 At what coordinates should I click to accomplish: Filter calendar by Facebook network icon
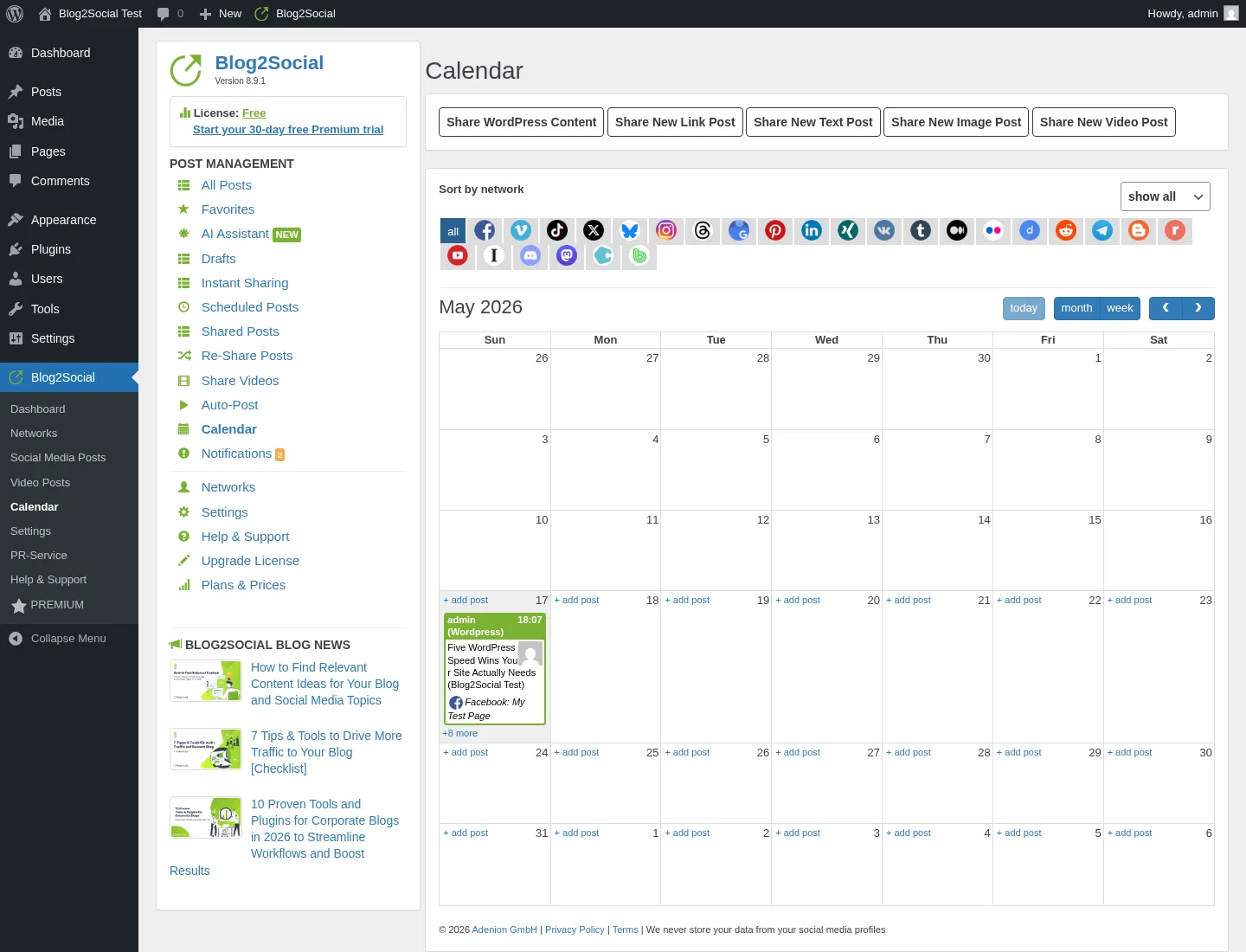485,230
